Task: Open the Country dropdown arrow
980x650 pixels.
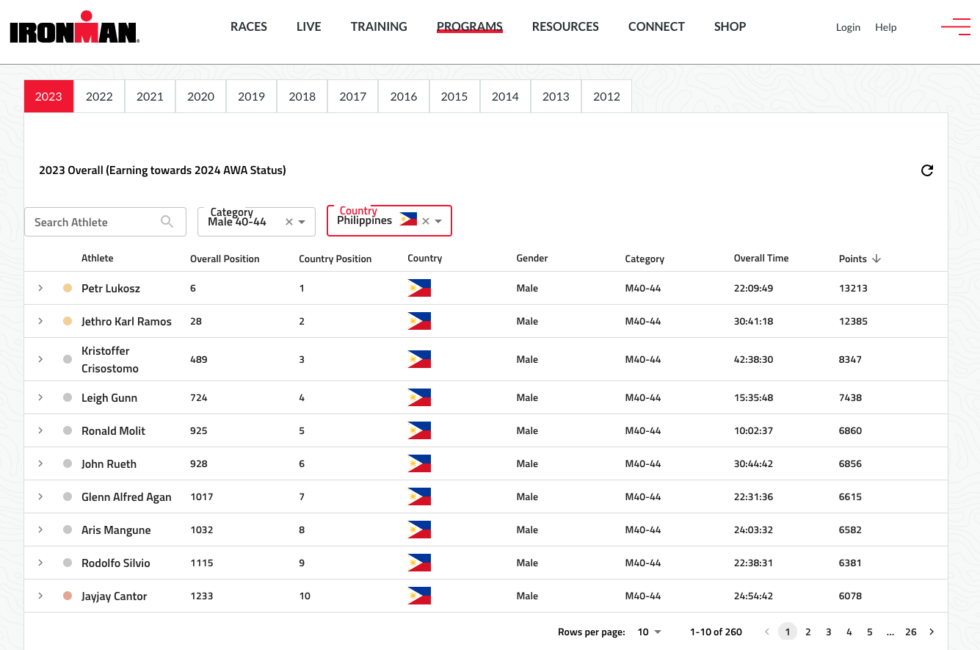Action: 438,221
